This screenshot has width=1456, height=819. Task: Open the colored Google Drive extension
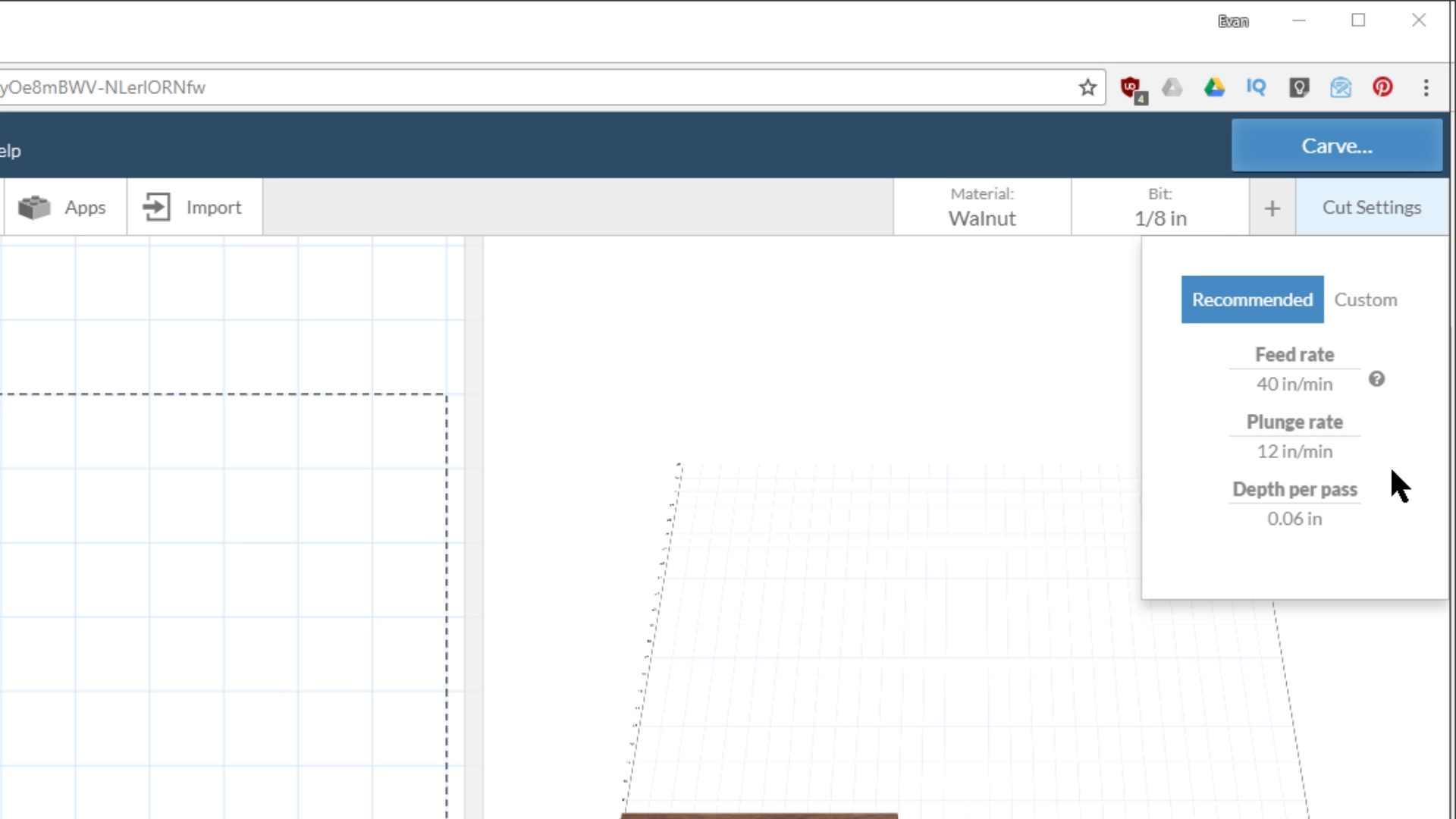(1214, 88)
